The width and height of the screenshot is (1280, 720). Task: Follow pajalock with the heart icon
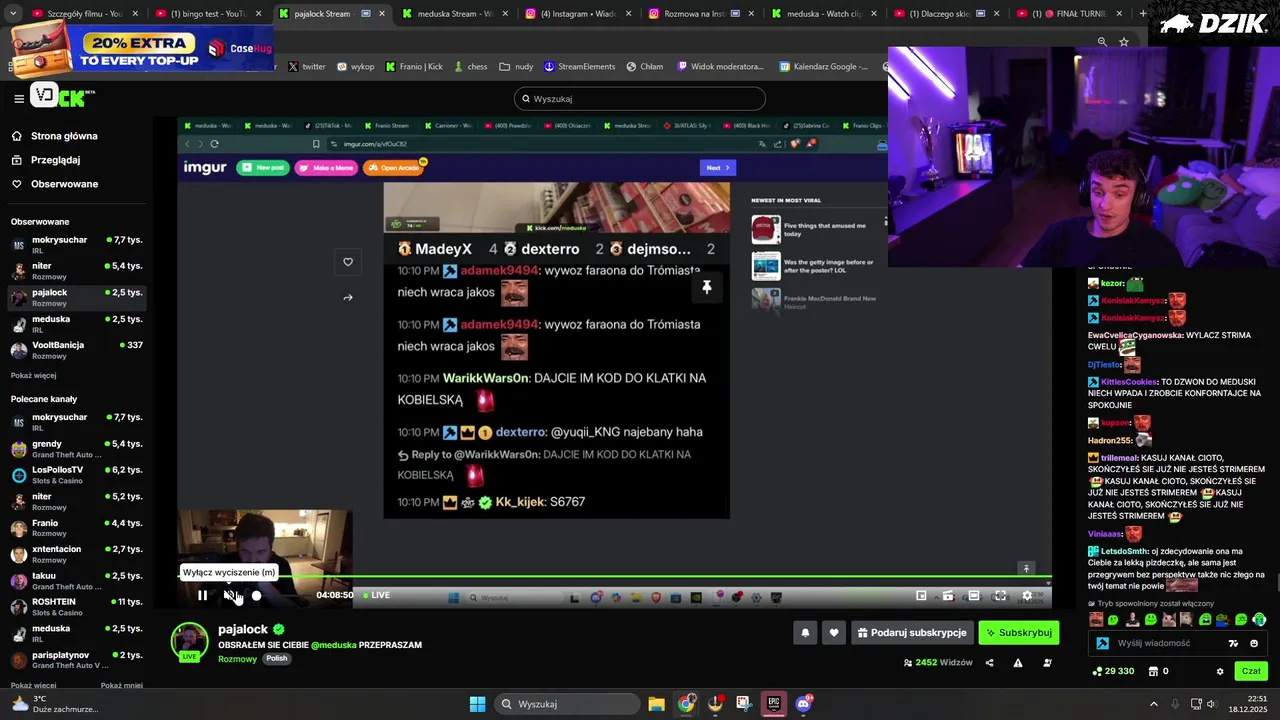[x=833, y=632]
